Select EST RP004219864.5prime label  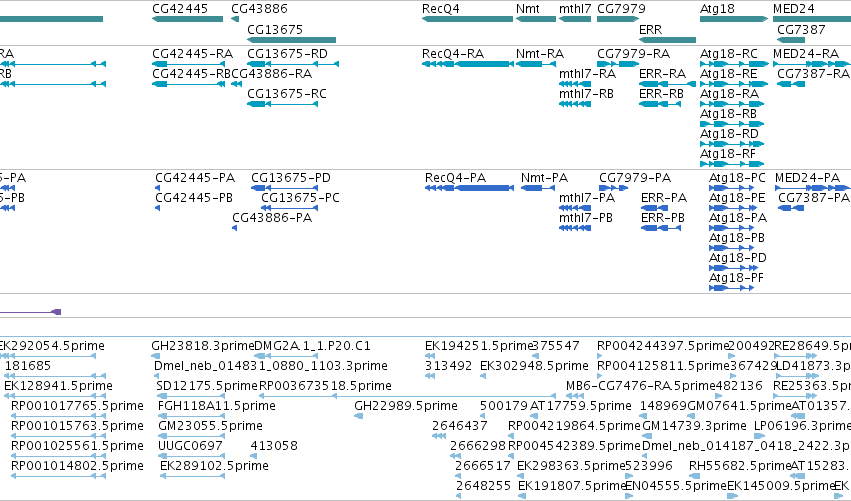coord(574,426)
